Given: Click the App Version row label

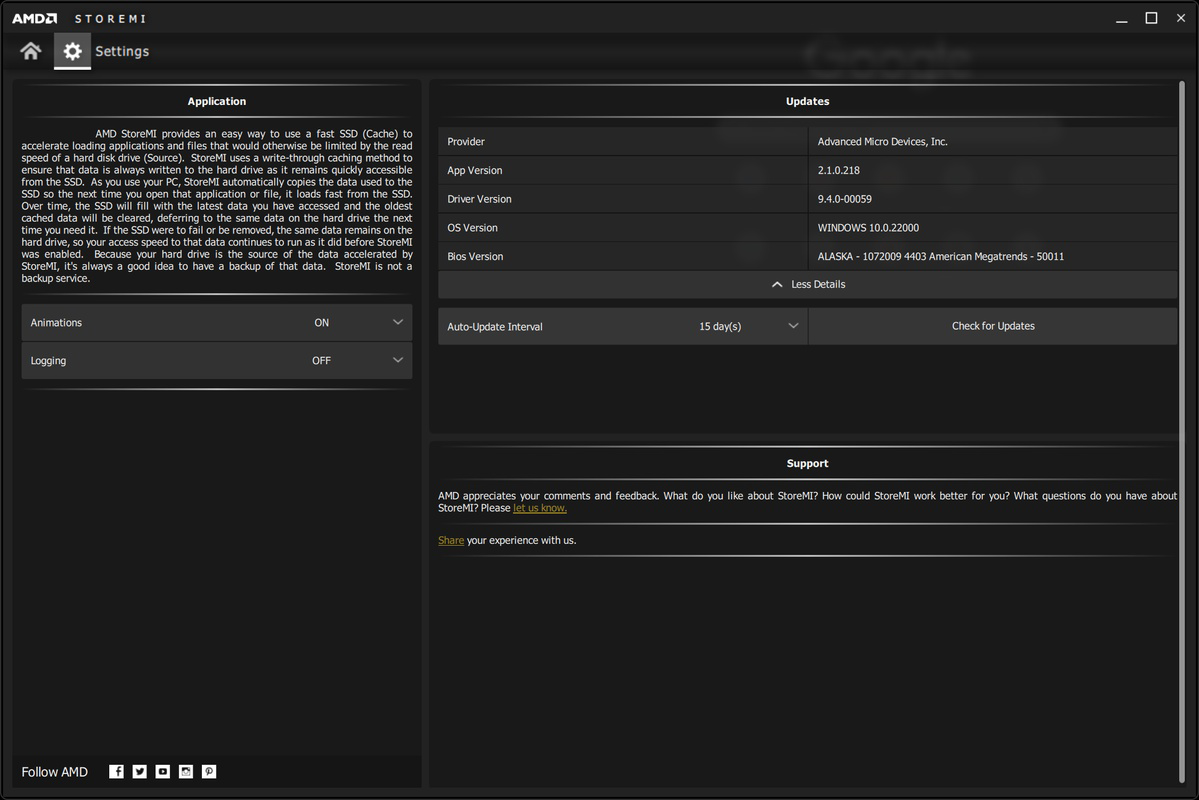Looking at the screenshot, I should (x=475, y=171).
